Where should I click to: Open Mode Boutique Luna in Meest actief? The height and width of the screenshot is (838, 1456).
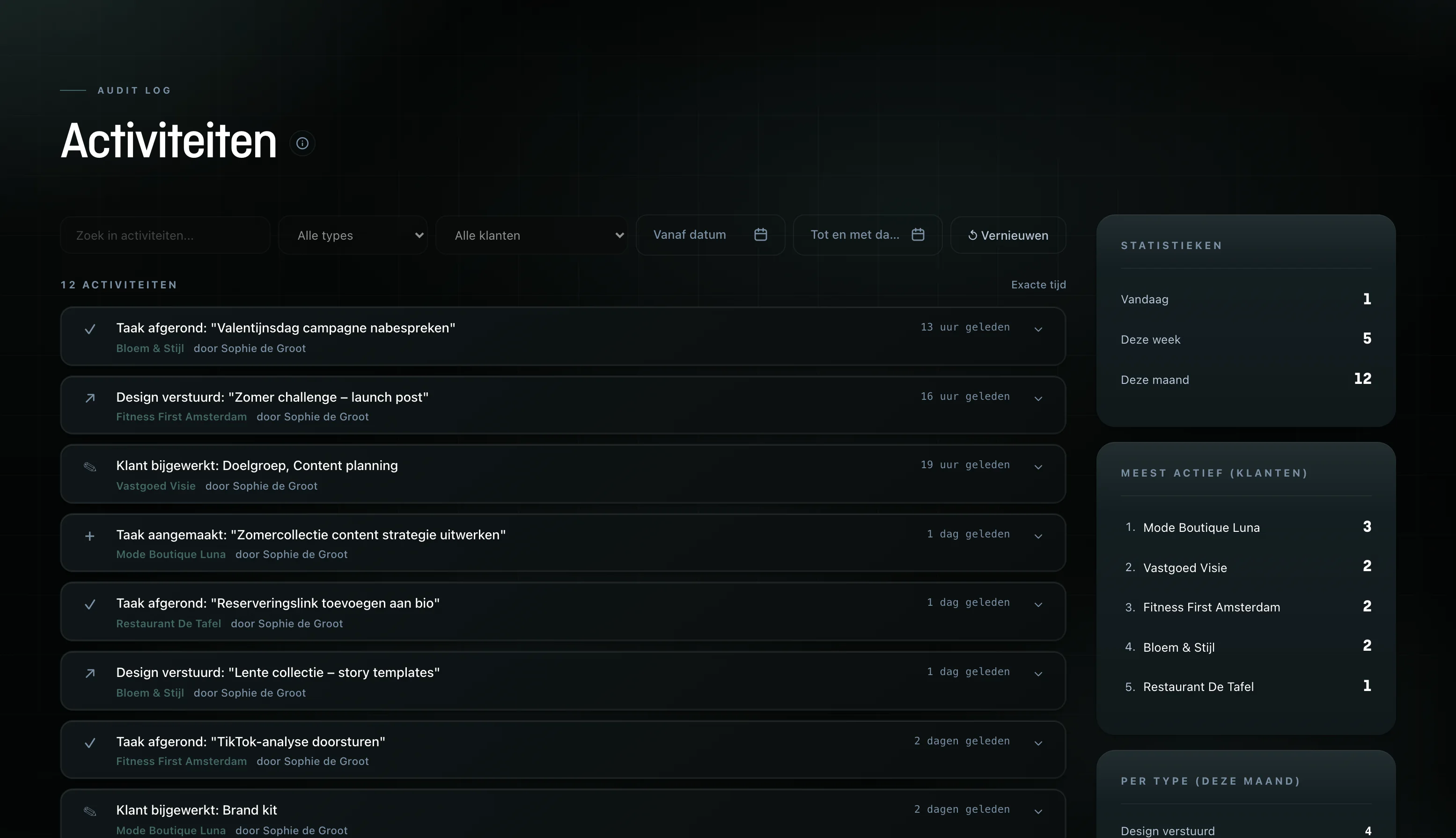1201,527
